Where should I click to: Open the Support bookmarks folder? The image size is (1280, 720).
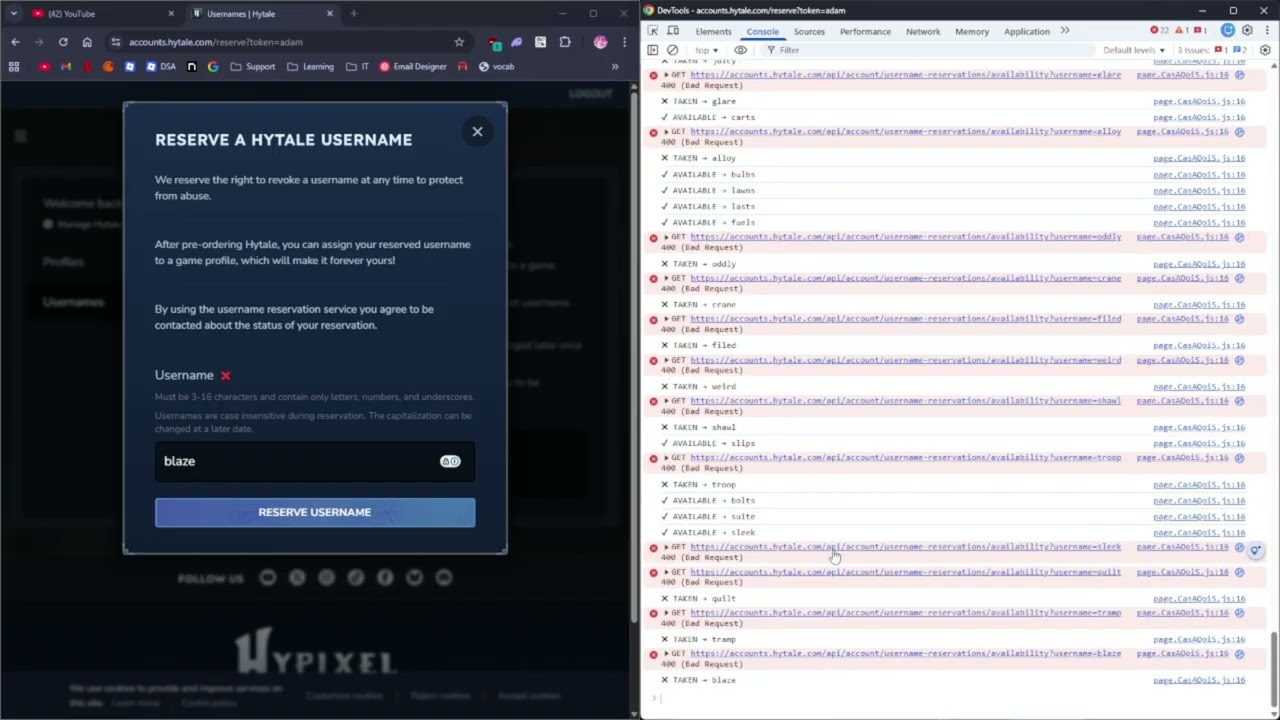tap(253, 67)
